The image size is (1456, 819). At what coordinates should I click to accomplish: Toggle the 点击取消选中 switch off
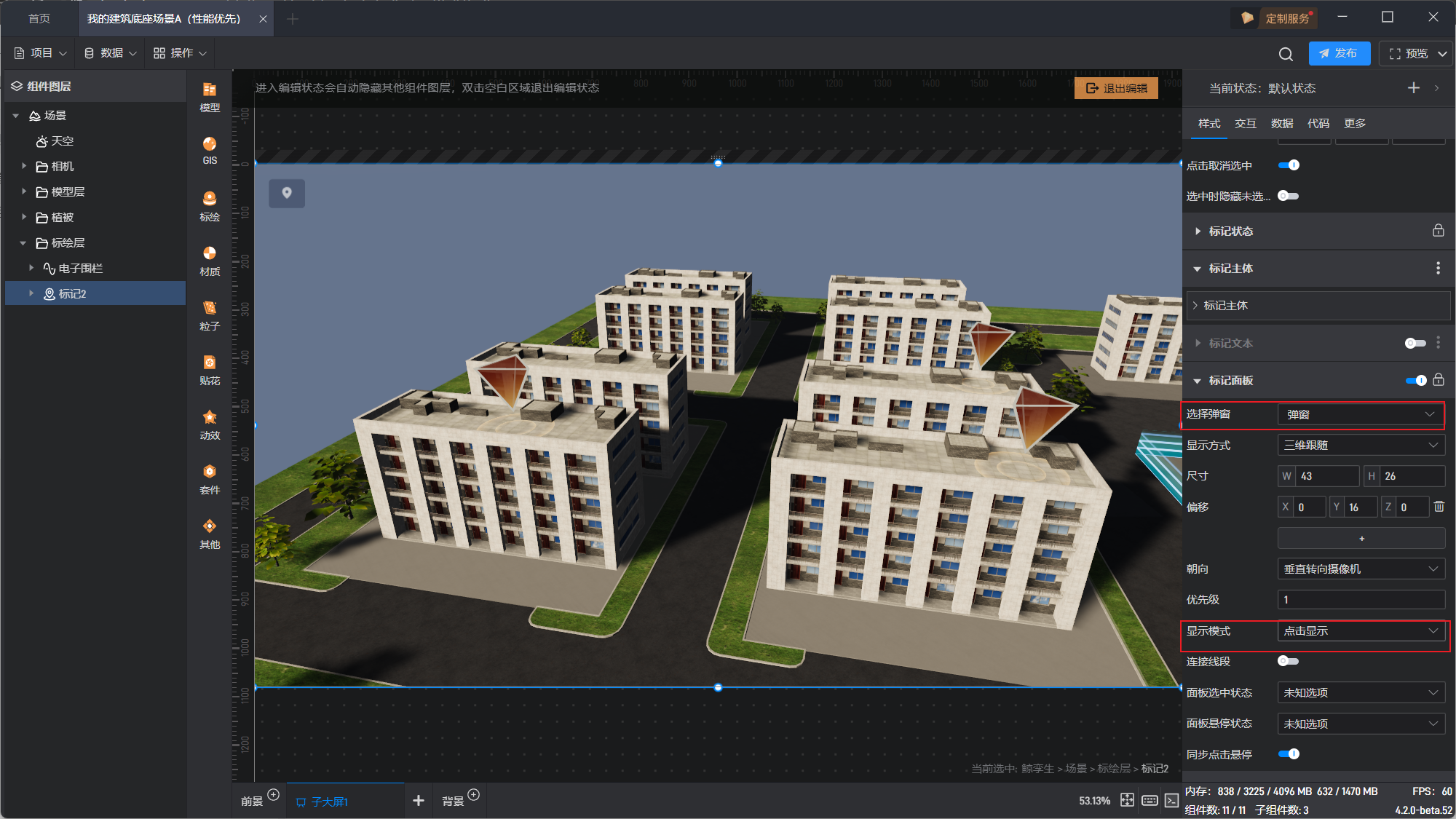point(1289,165)
